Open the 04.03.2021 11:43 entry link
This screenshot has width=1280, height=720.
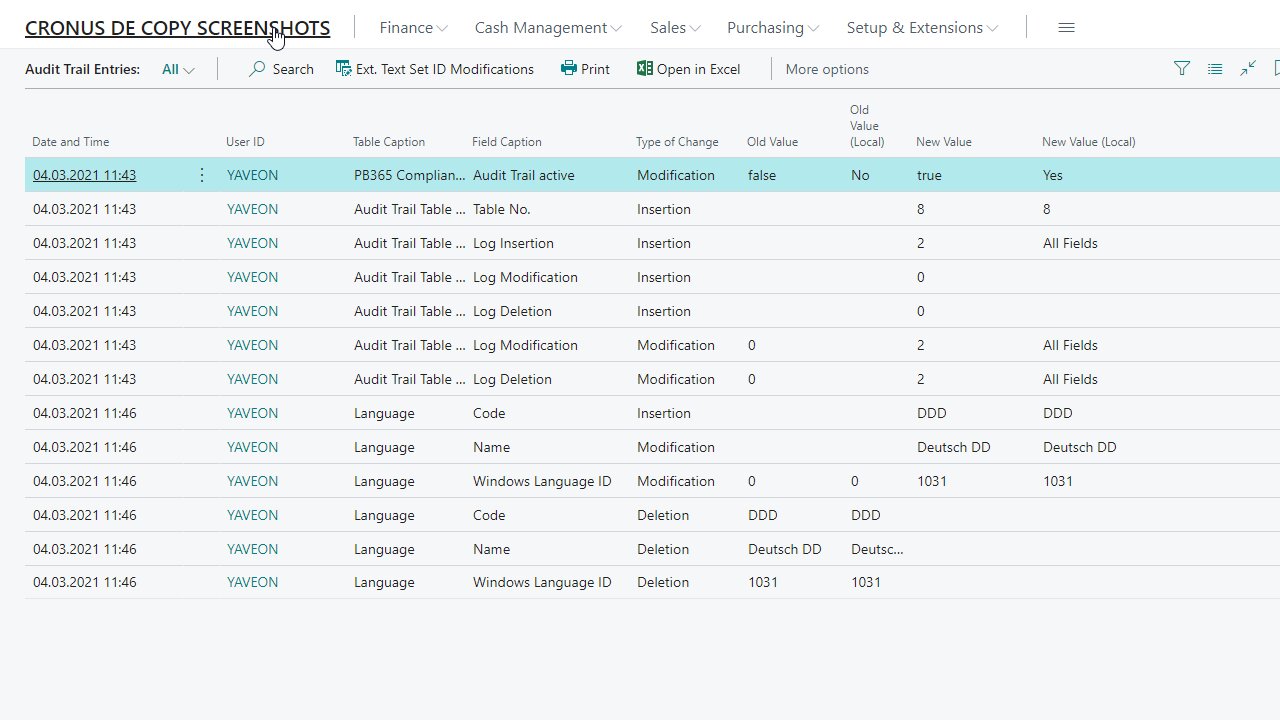84,175
